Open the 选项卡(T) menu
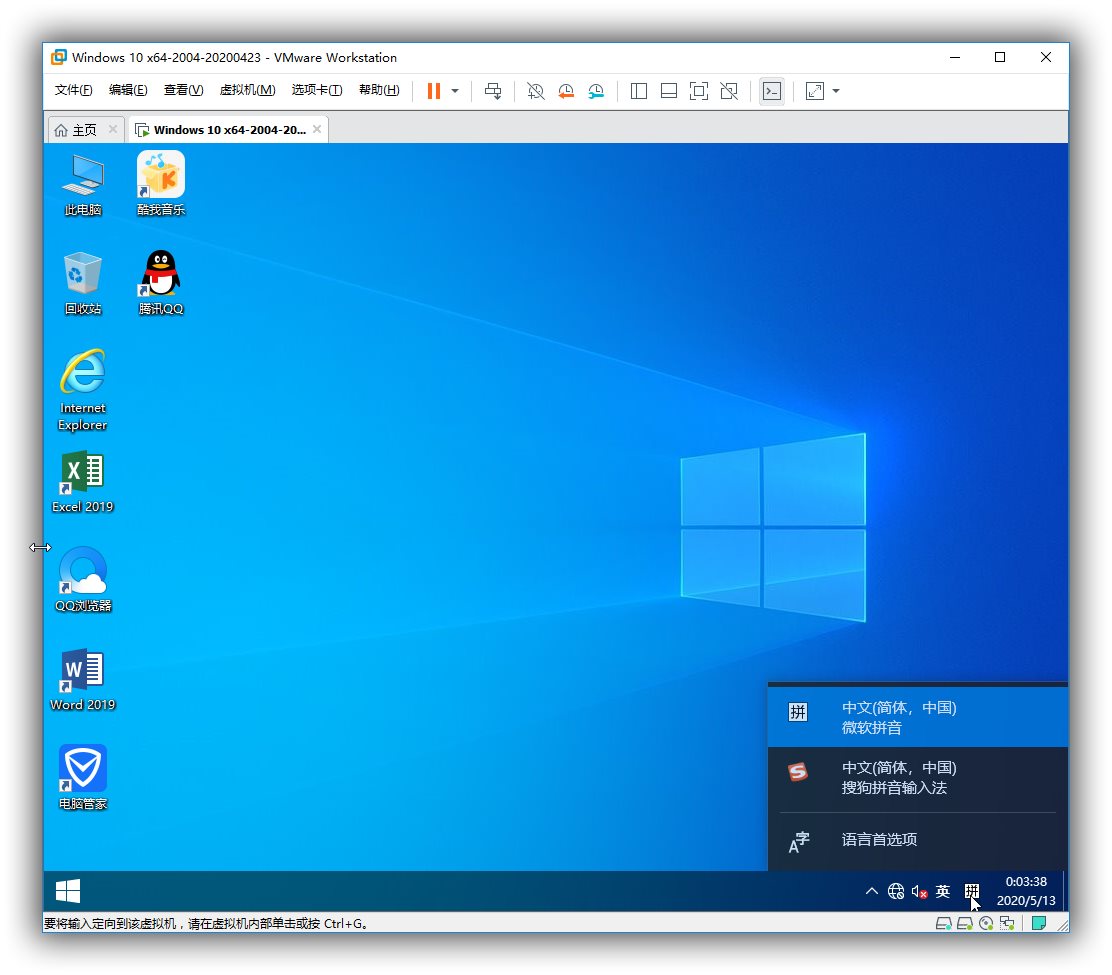The width and height of the screenshot is (1112, 975). (x=317, y=90)
